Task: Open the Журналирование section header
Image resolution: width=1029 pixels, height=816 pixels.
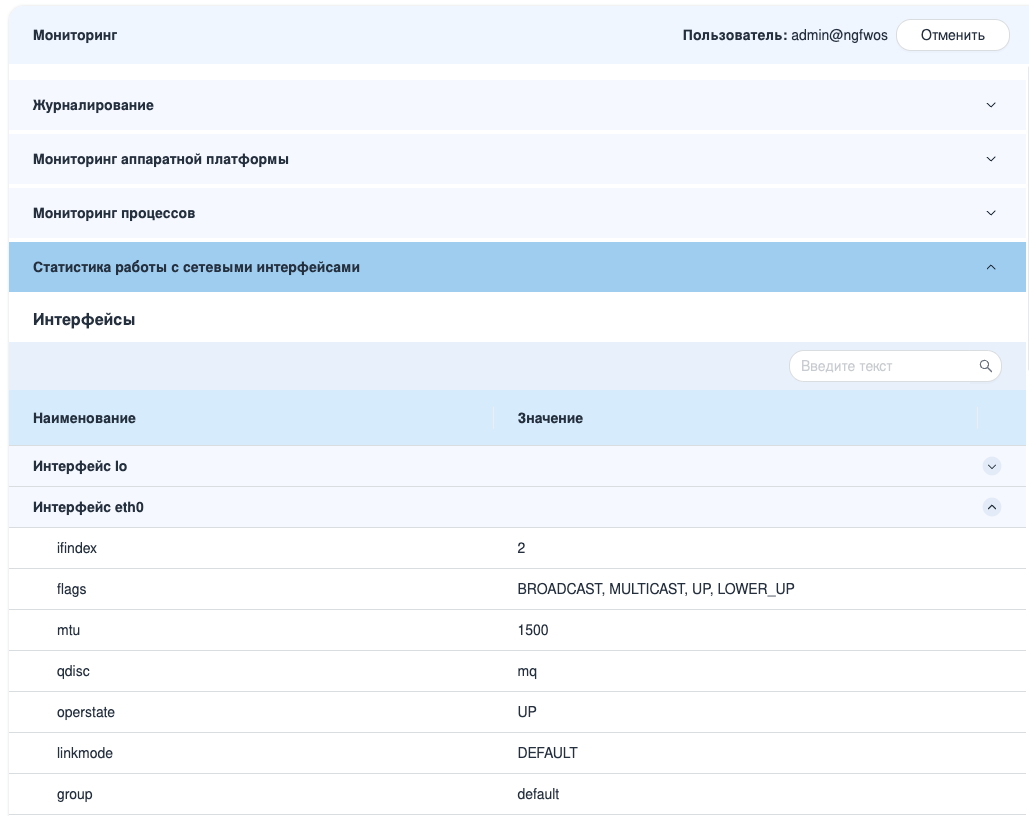Action: [517, 105]
